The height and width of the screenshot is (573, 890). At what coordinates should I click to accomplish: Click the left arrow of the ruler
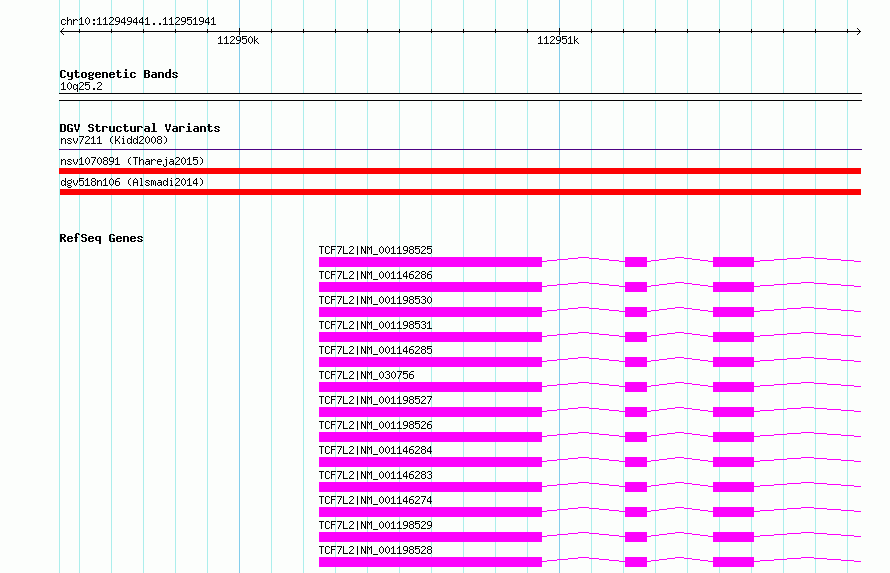coord(62,31)
